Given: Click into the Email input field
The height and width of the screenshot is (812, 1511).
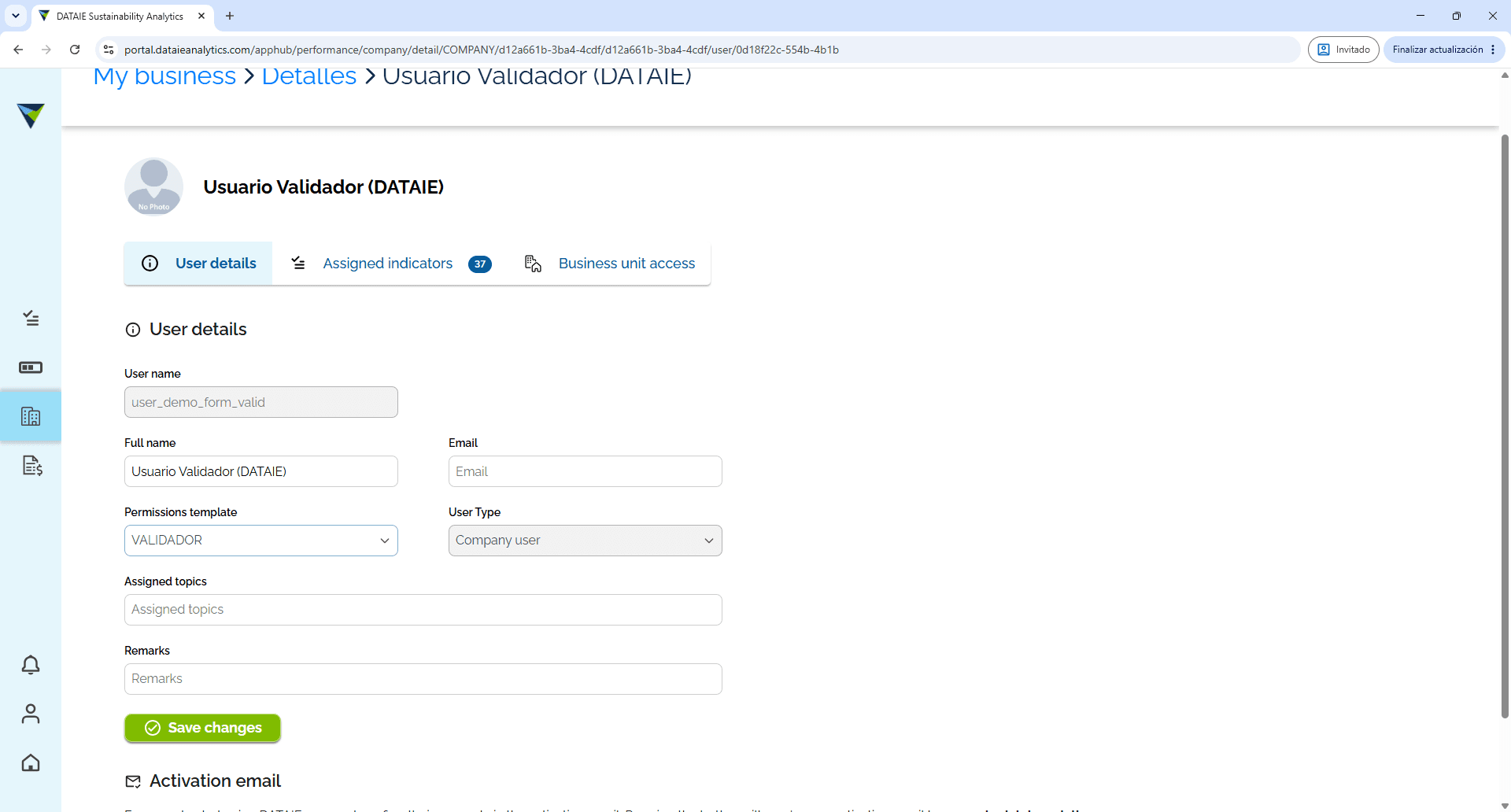Looking at the screenshot, I should click(586, 471).
